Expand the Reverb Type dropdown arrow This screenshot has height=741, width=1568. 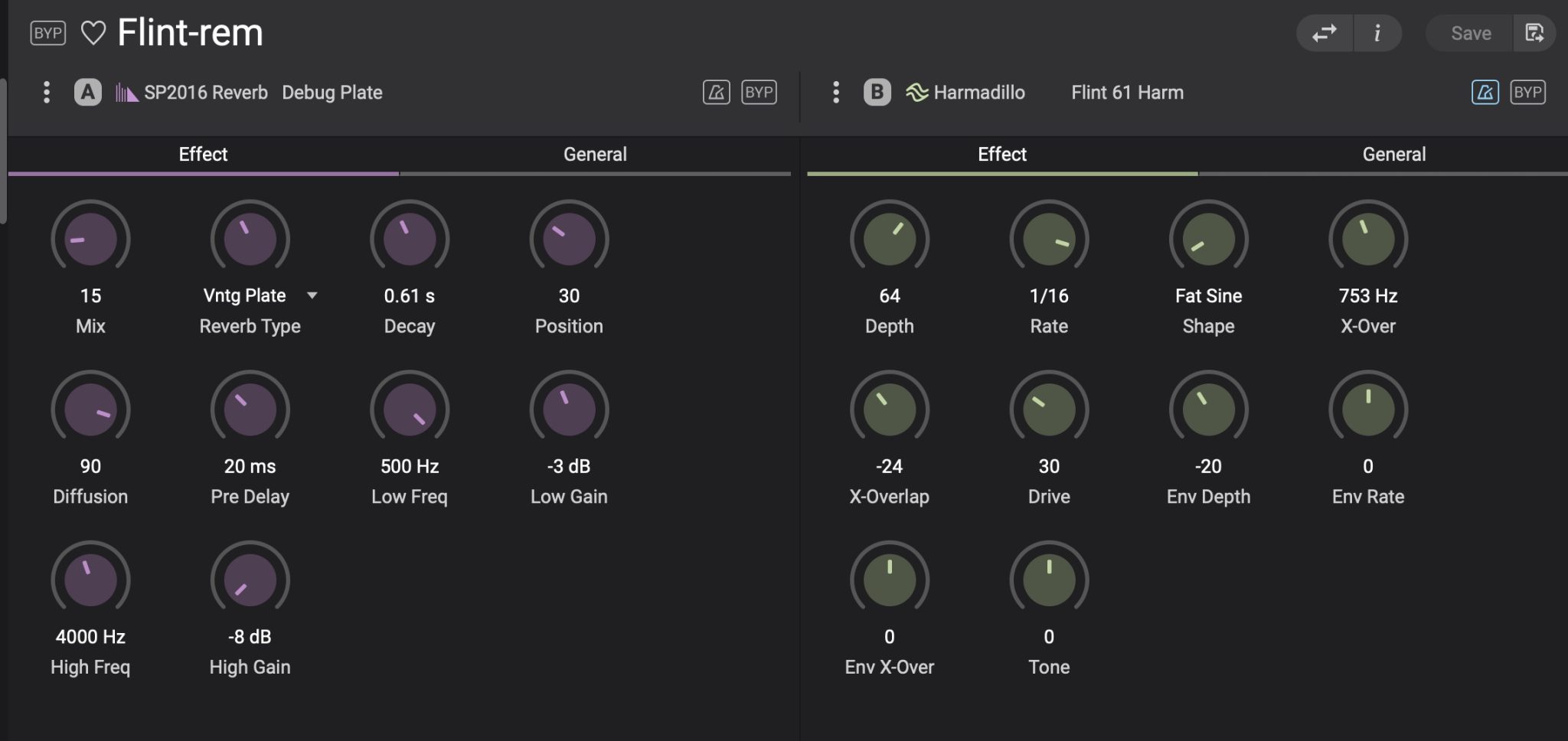coord(312,295)
